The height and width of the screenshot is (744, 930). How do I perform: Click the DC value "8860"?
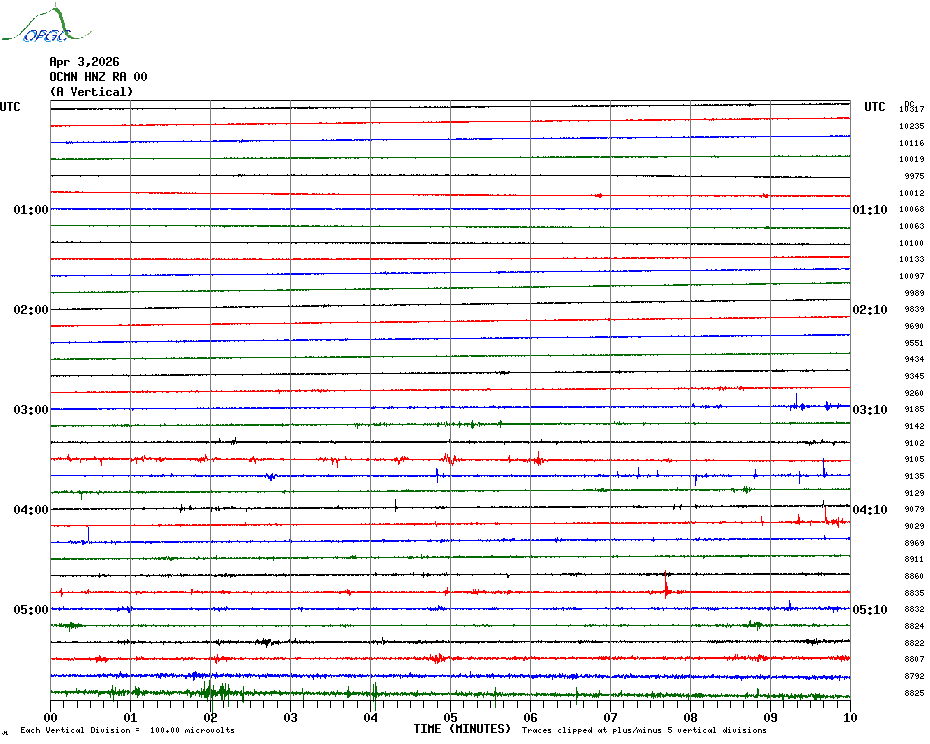(914, 576)
